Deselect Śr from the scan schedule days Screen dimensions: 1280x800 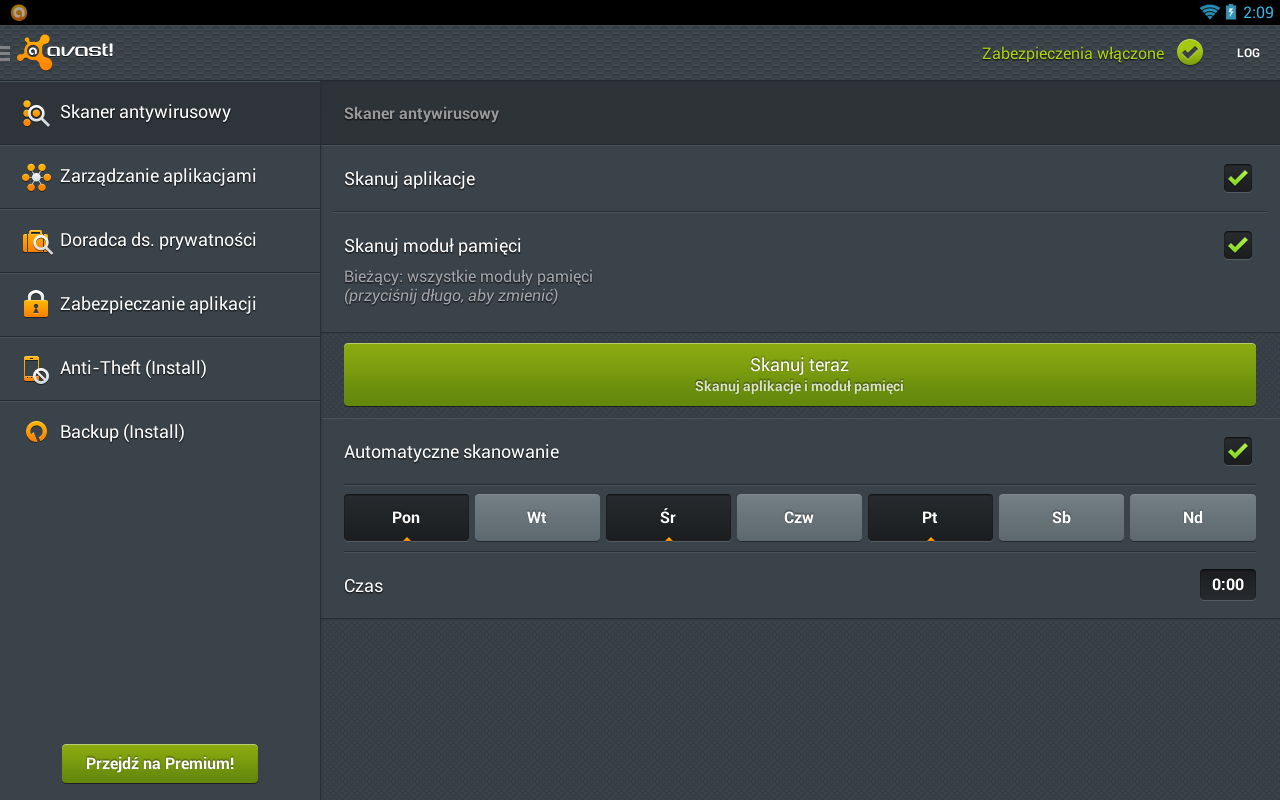[668, 517]
